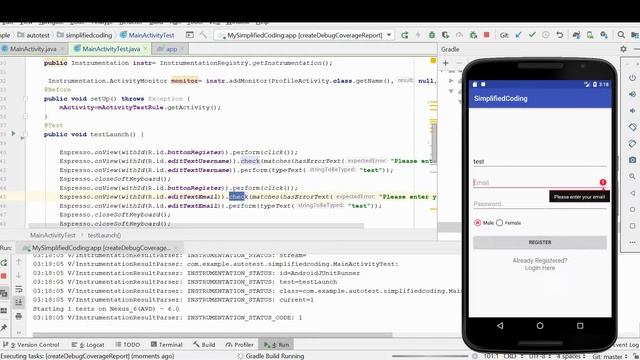Click red error icon in Email field
This screenshot has width=640, height=360.
[603, 182]
